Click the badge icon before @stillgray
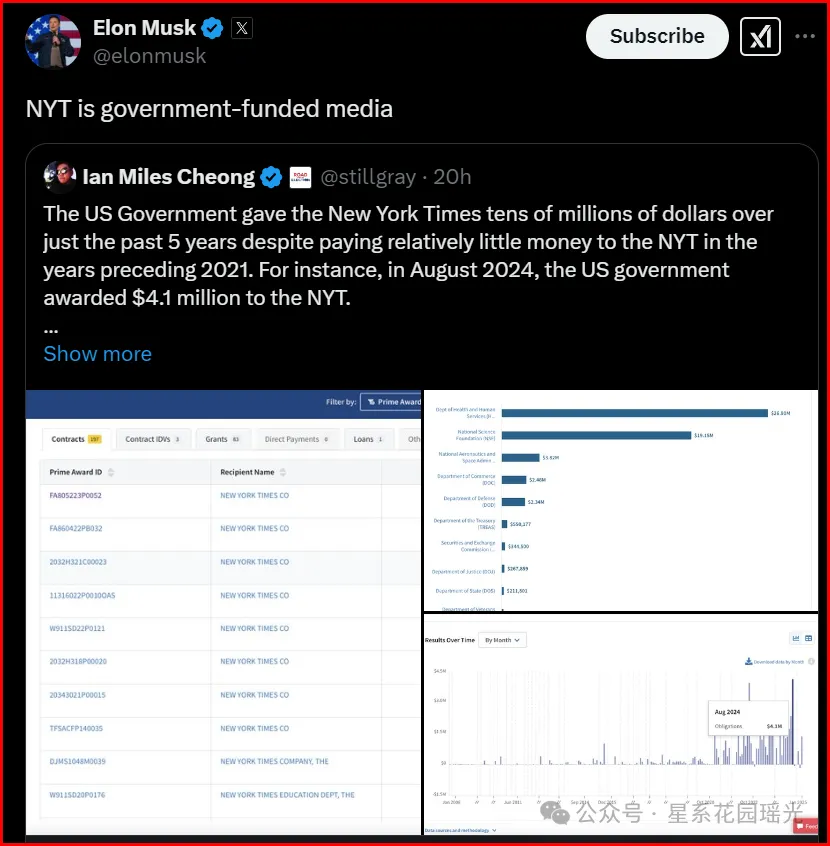Image resolution: width=830 pixels, height=846 pixels. point(300,178)
